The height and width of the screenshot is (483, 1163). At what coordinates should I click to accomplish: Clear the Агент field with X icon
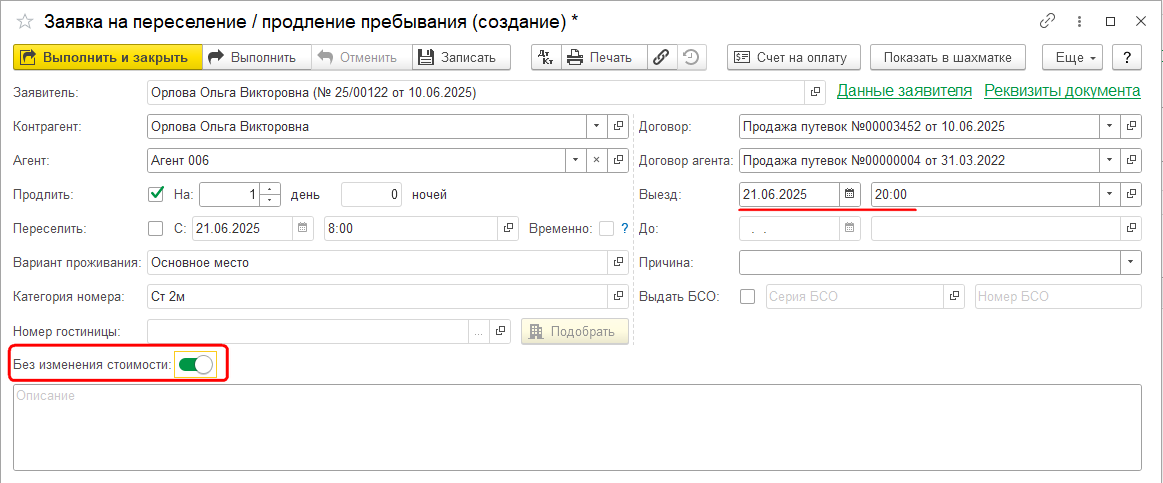[596, 160]
